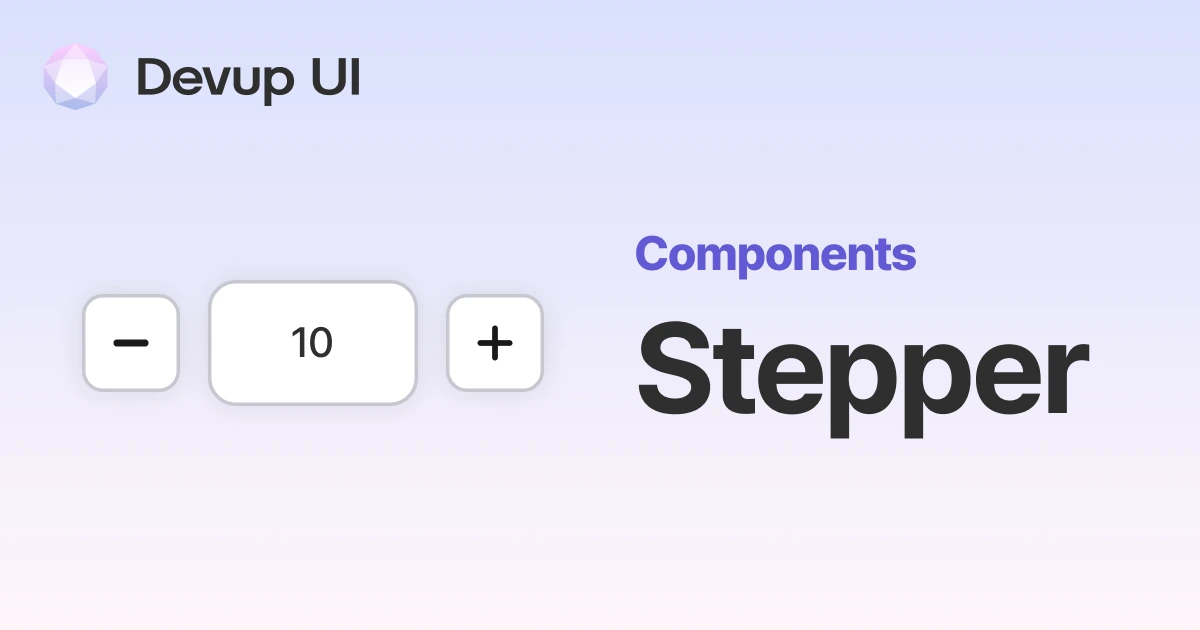Screen dimensions: 1200x630
Task: Click the gem-shaped brand icon top left
Action: point(75,76)
